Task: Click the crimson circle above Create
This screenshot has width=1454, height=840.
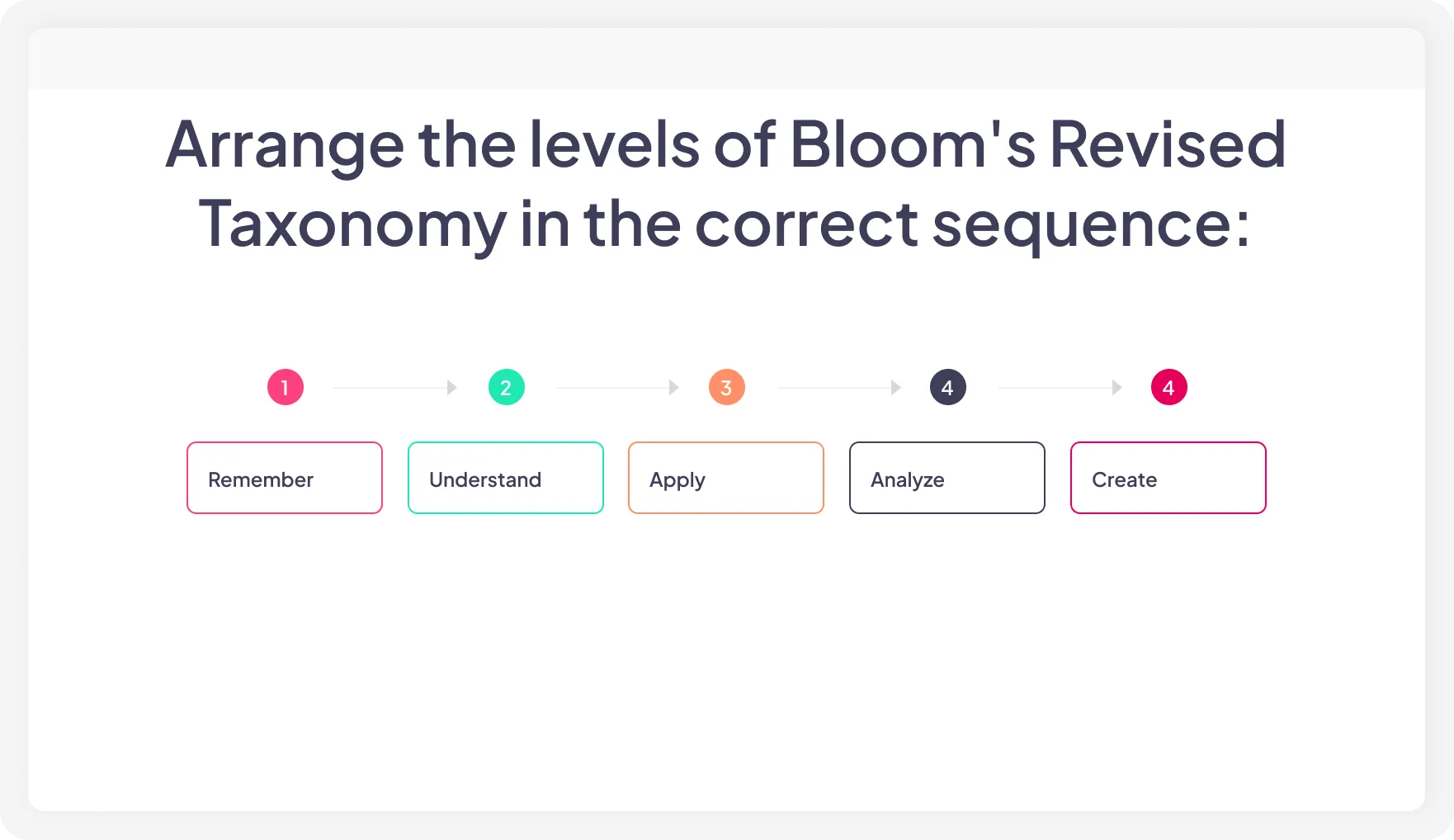Action: 1168,387
